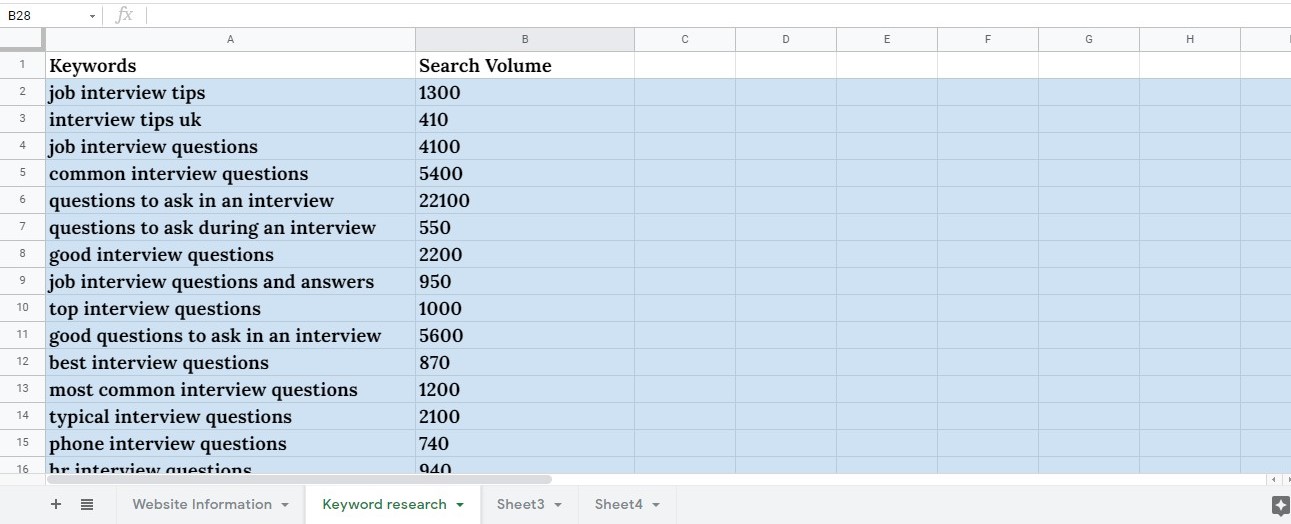Click the formula bar input field
Viewport: 1291px width, 524px height.
[700, 15]
